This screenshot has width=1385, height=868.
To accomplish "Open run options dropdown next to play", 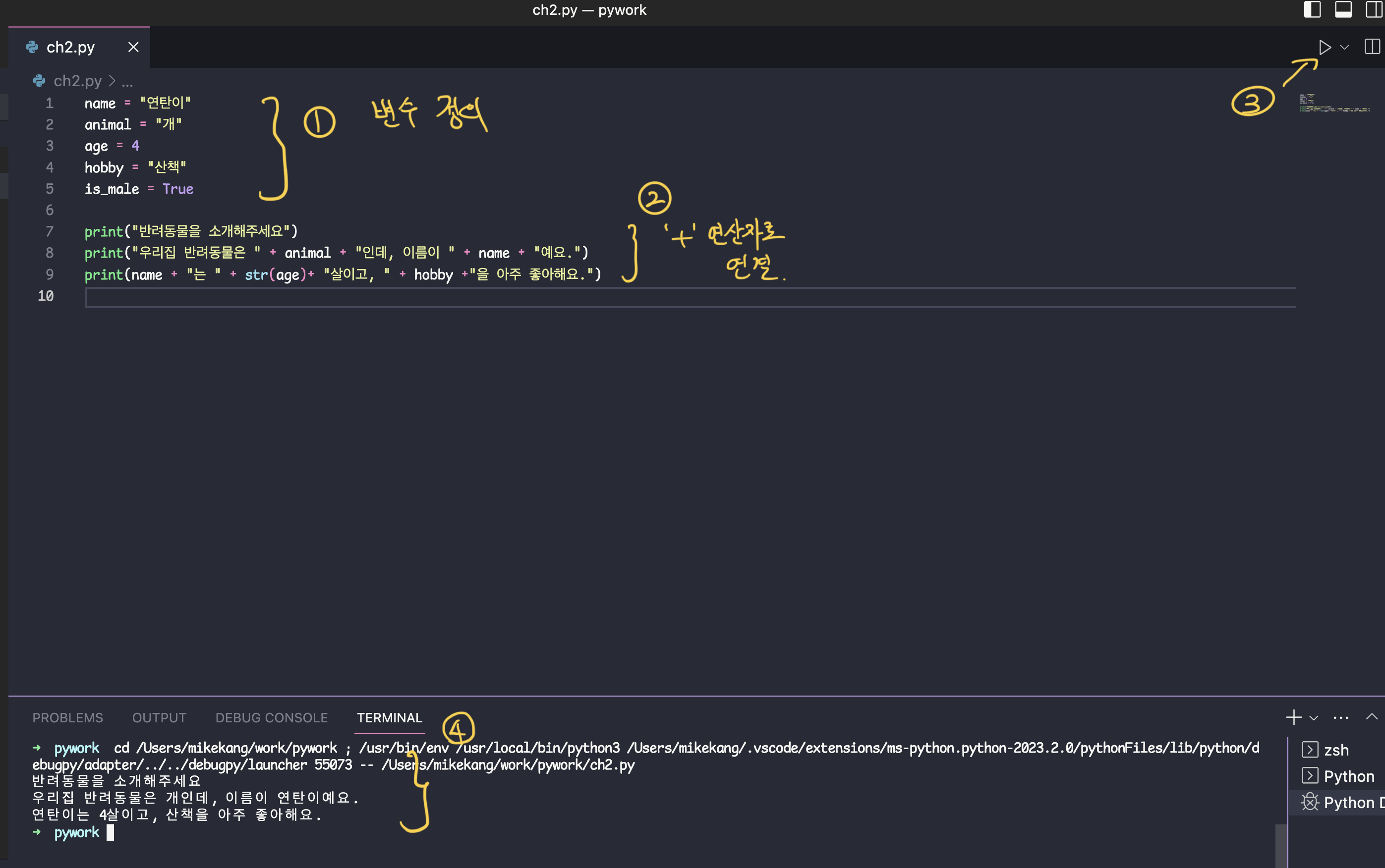I will click(x=1345, y=47).
